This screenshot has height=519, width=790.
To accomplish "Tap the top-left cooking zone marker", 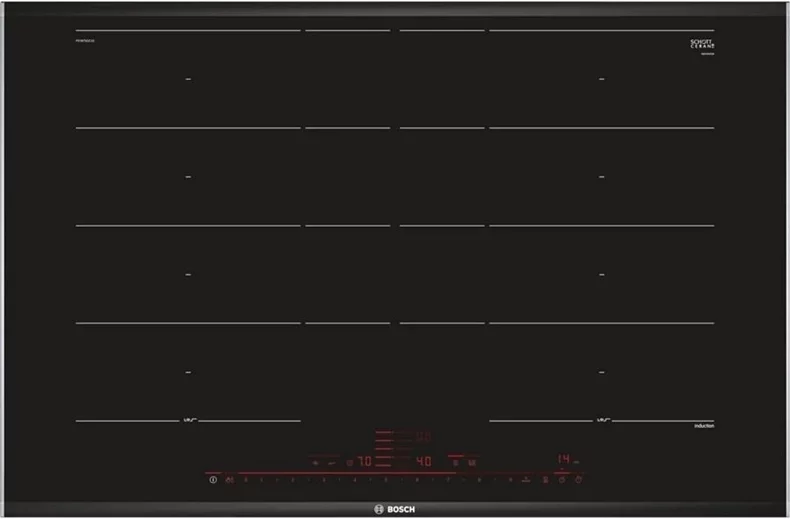I will pos(187,79).
